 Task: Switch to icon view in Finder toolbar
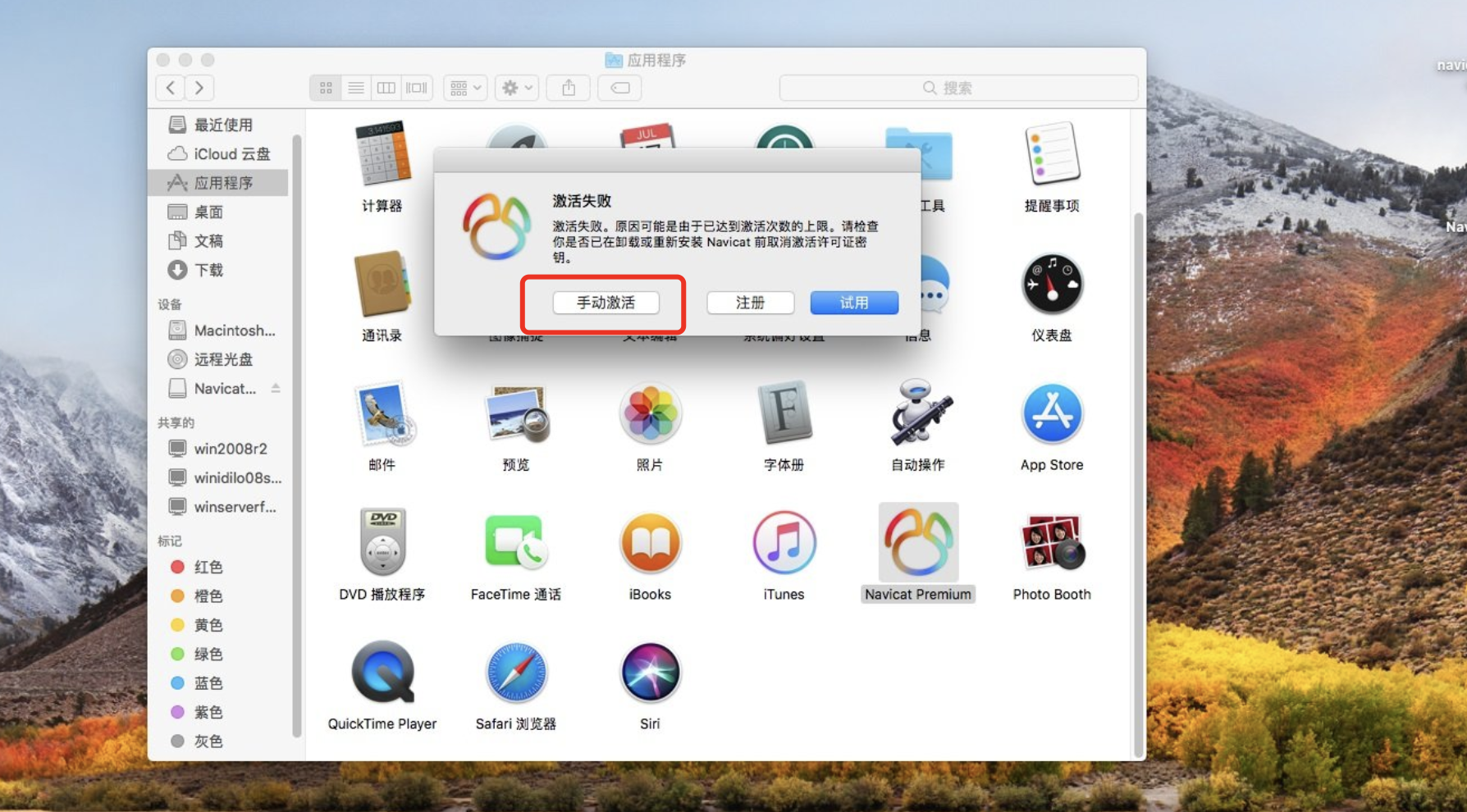click(326, 88)
